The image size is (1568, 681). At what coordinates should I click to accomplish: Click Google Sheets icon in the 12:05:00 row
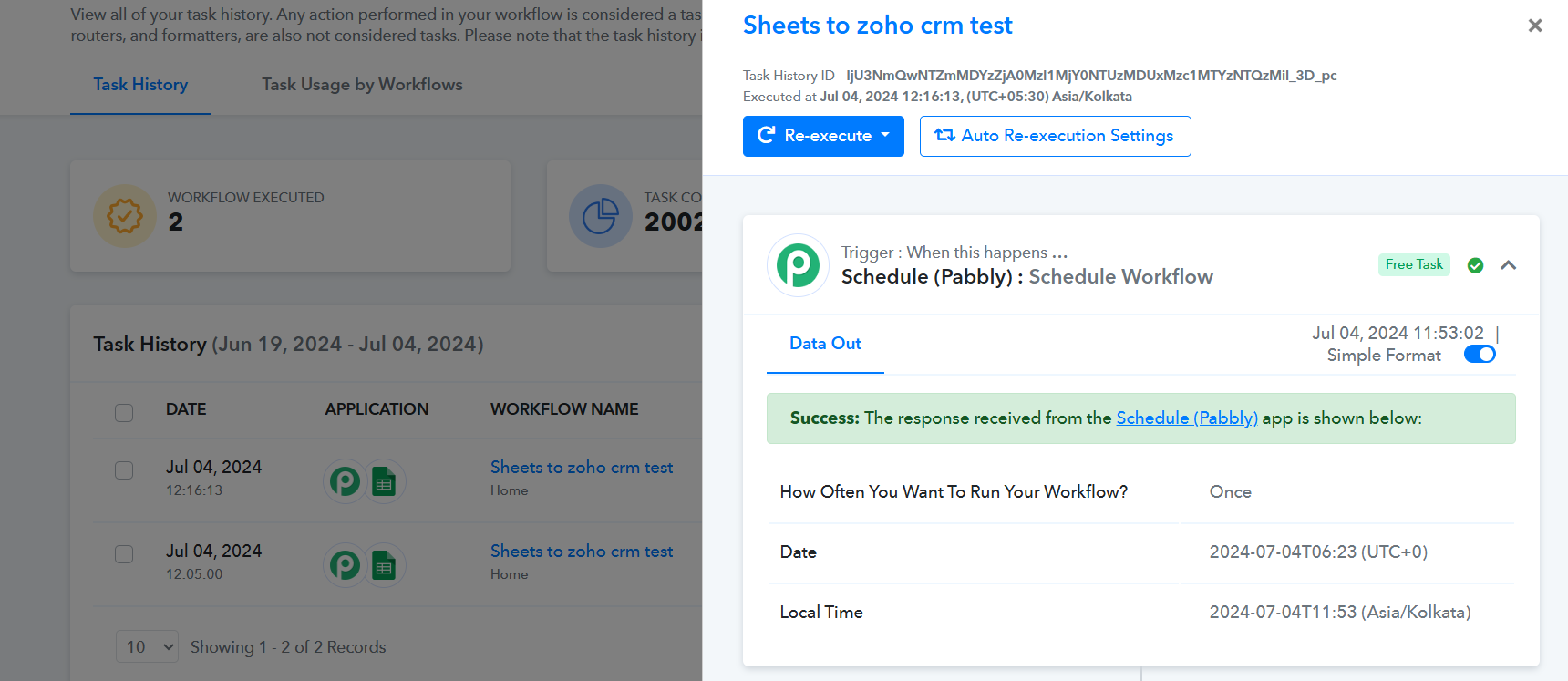pyautogui.click(x=385, y=566)
